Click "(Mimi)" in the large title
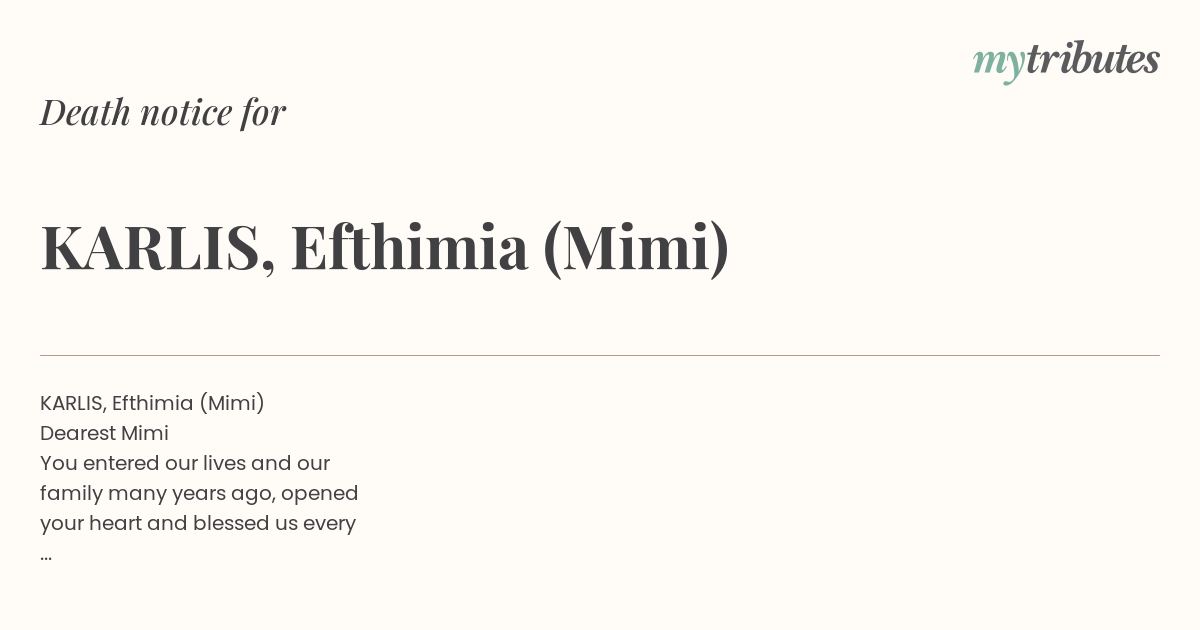Viewport: 1200px width, 630px height. 636,248
